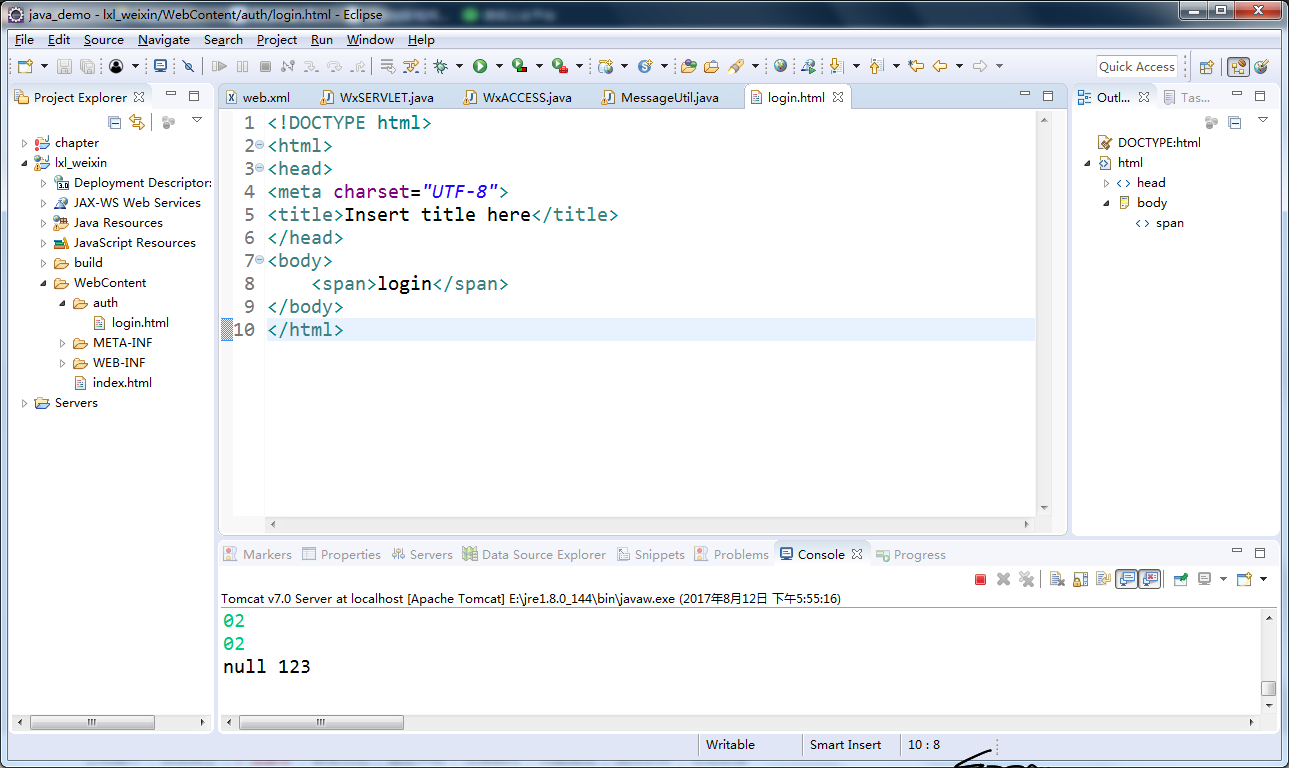Expand the WEB-INF folder node
Viewport: 1289px width, 768px height.
[x=64, y=363]
